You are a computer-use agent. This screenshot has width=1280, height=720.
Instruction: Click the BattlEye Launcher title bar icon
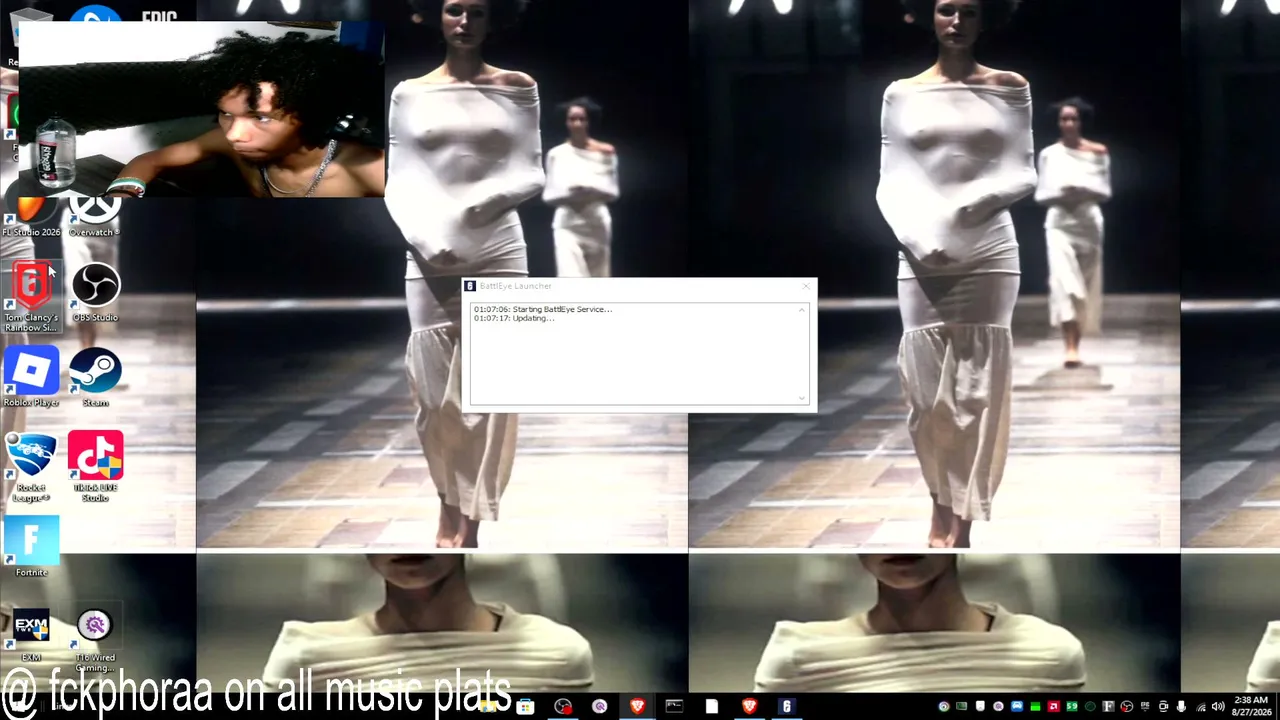[470, 286]
